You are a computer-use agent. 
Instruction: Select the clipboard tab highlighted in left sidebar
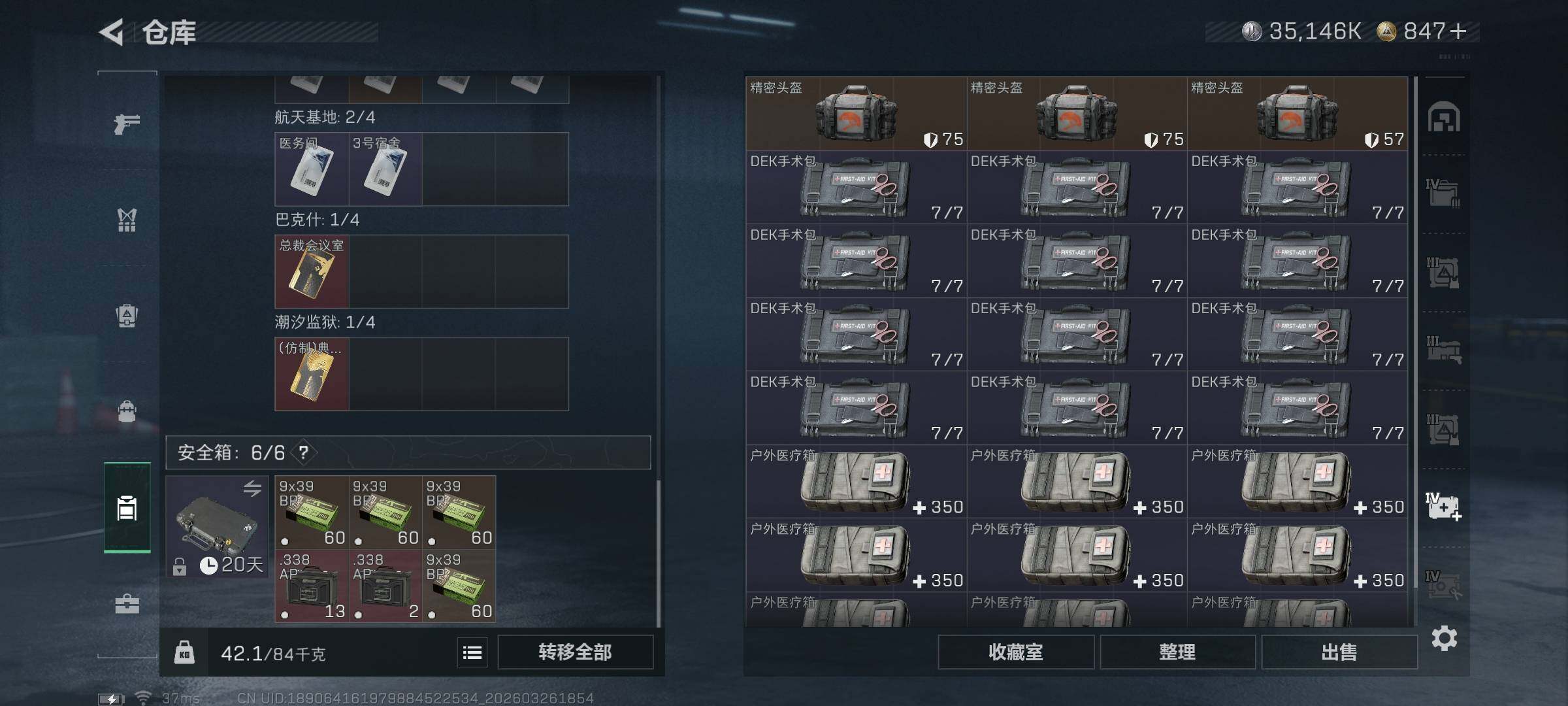click(x=127, y=508)
